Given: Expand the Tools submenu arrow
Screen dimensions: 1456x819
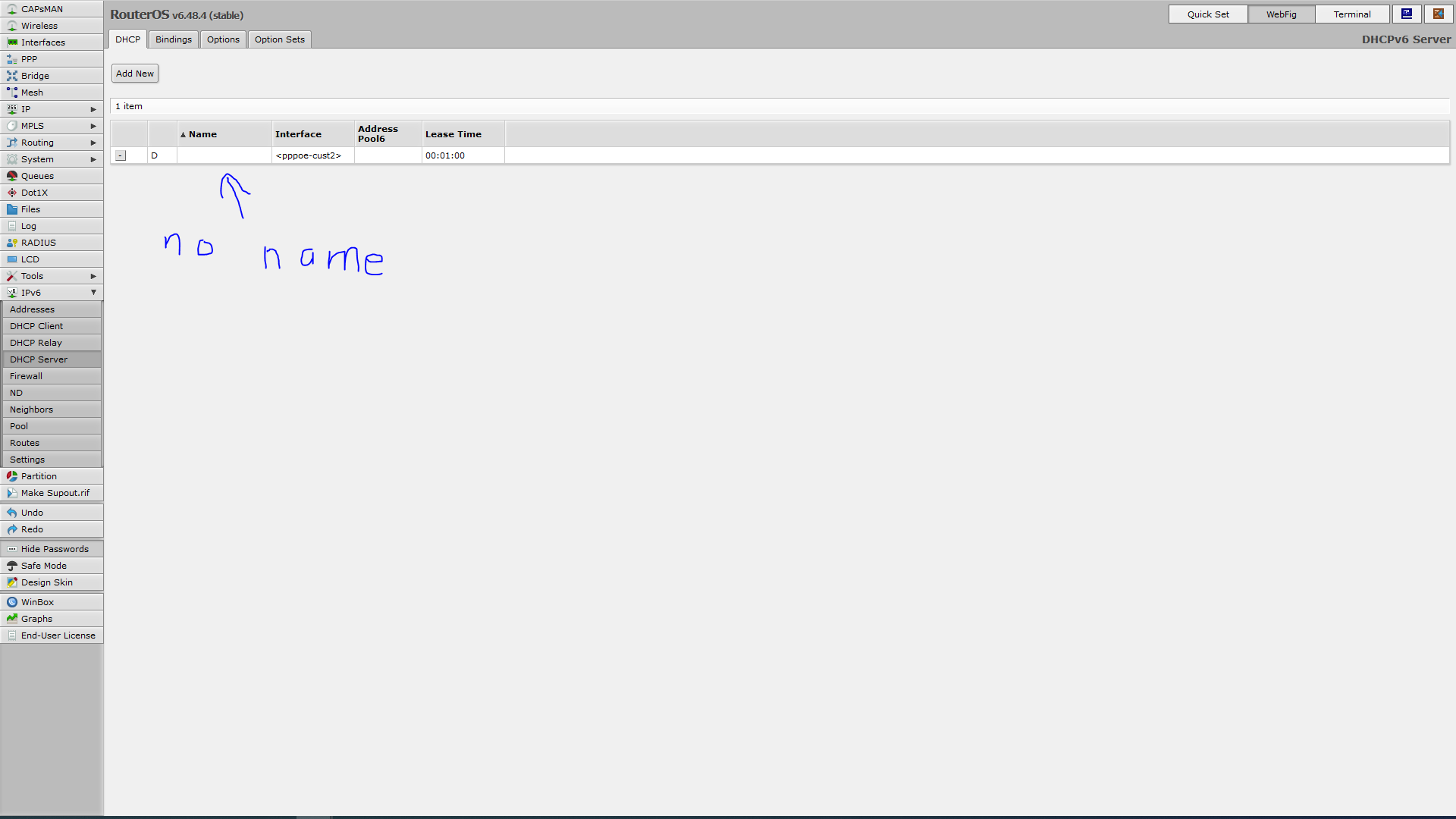Looking at the screenshot, I should tap(93, 276).
